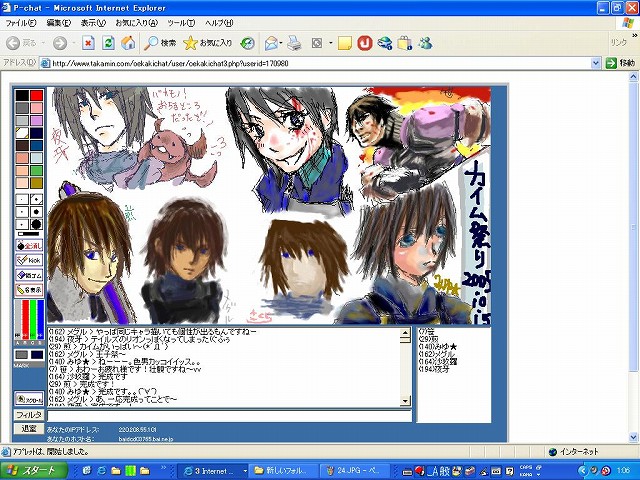The width and height of the screenshot is (640, 480).
Task: Adjust the green RGB slider bar
Action: (33, 320)
